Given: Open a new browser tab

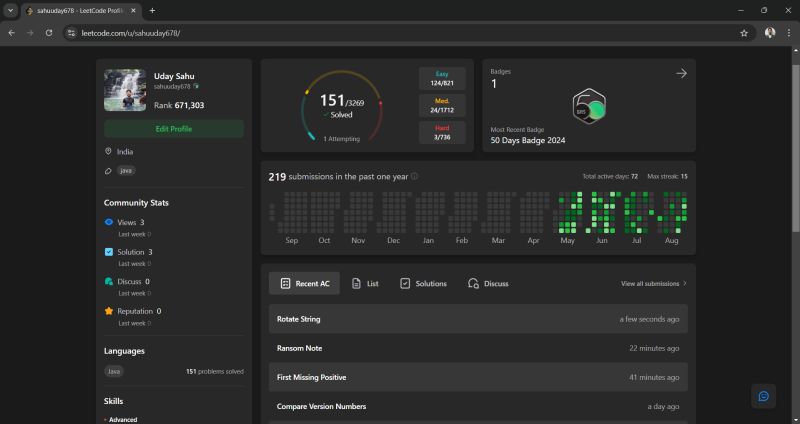Looking at the screenshot, I should coord(152,10).
